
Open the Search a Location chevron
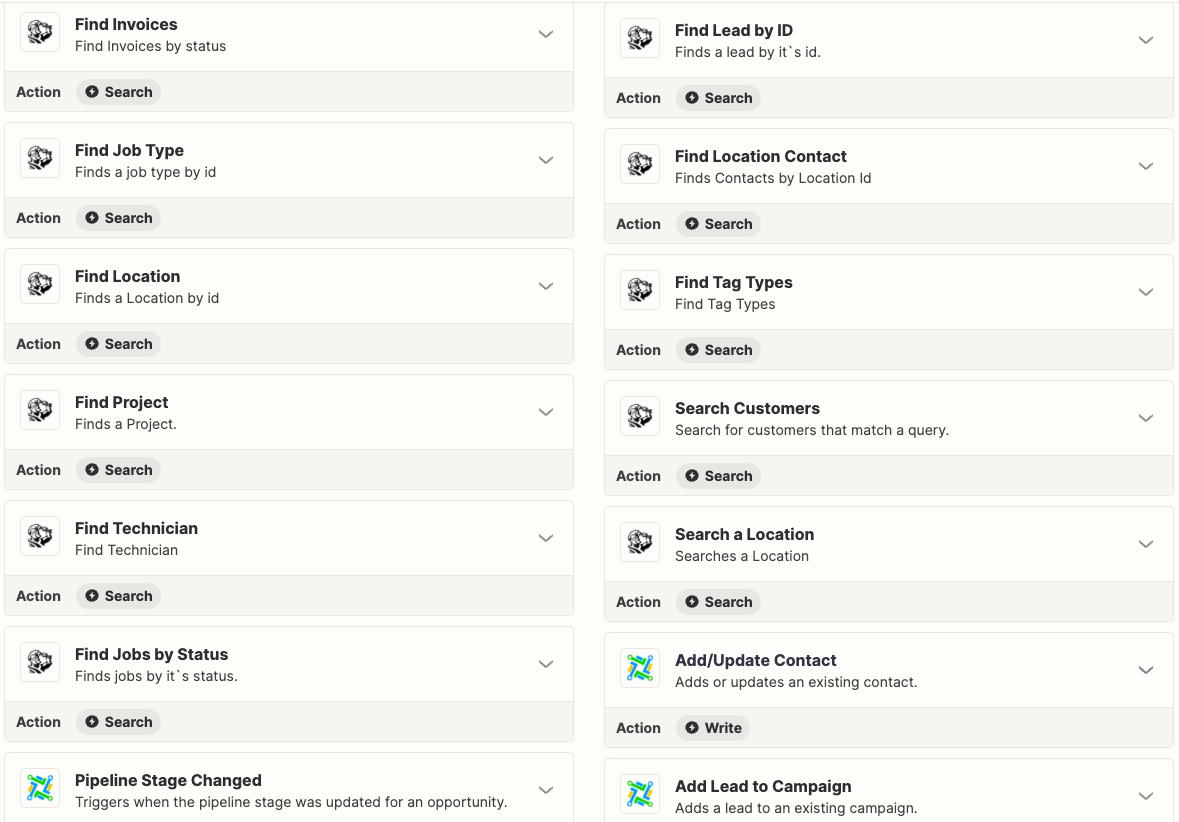tap(1146, 544)
